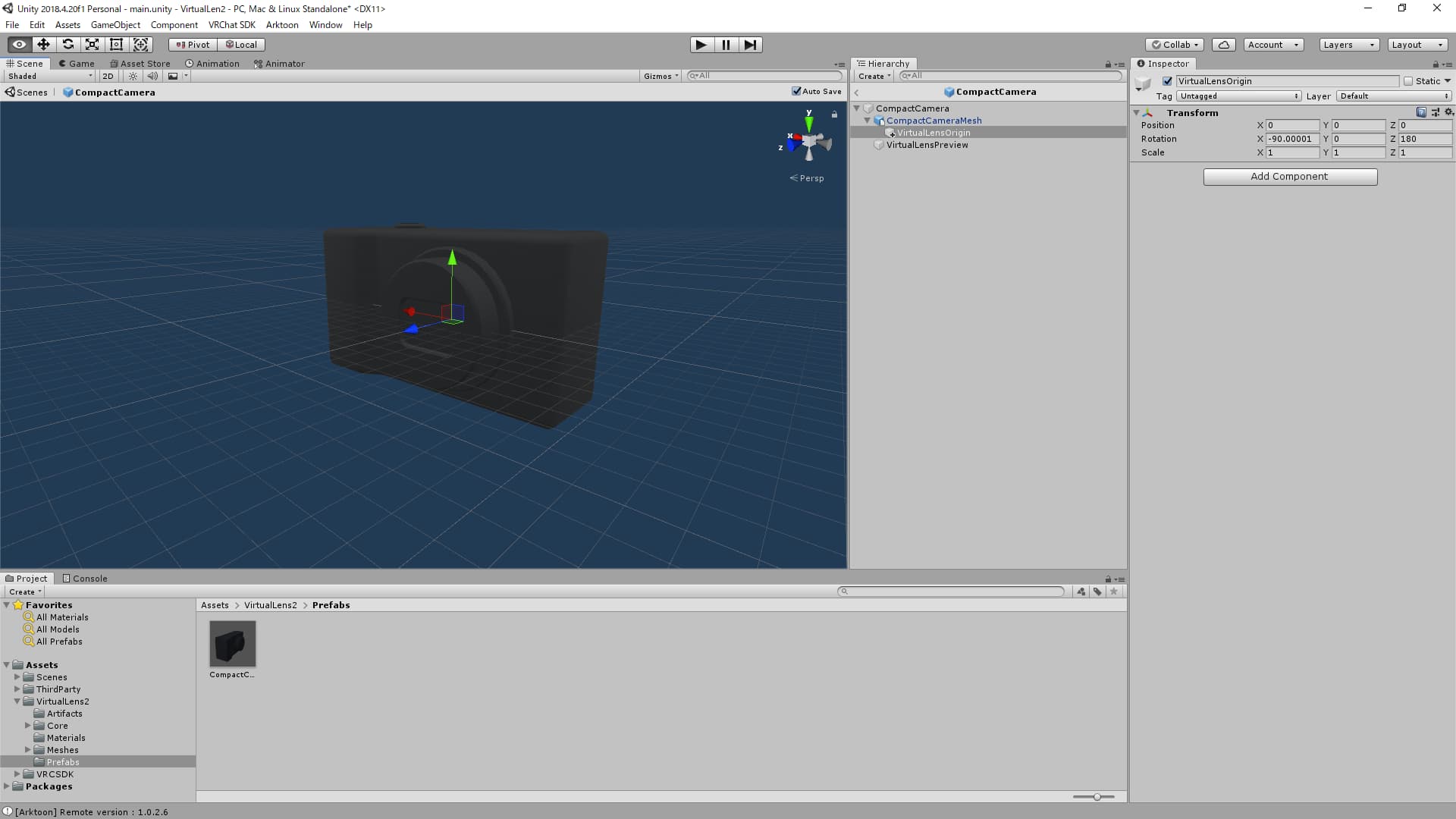1456x819 pixels.
Task: Lock the scene gizmo rotation
Action: pyautogui.click(x=834, y=115)
